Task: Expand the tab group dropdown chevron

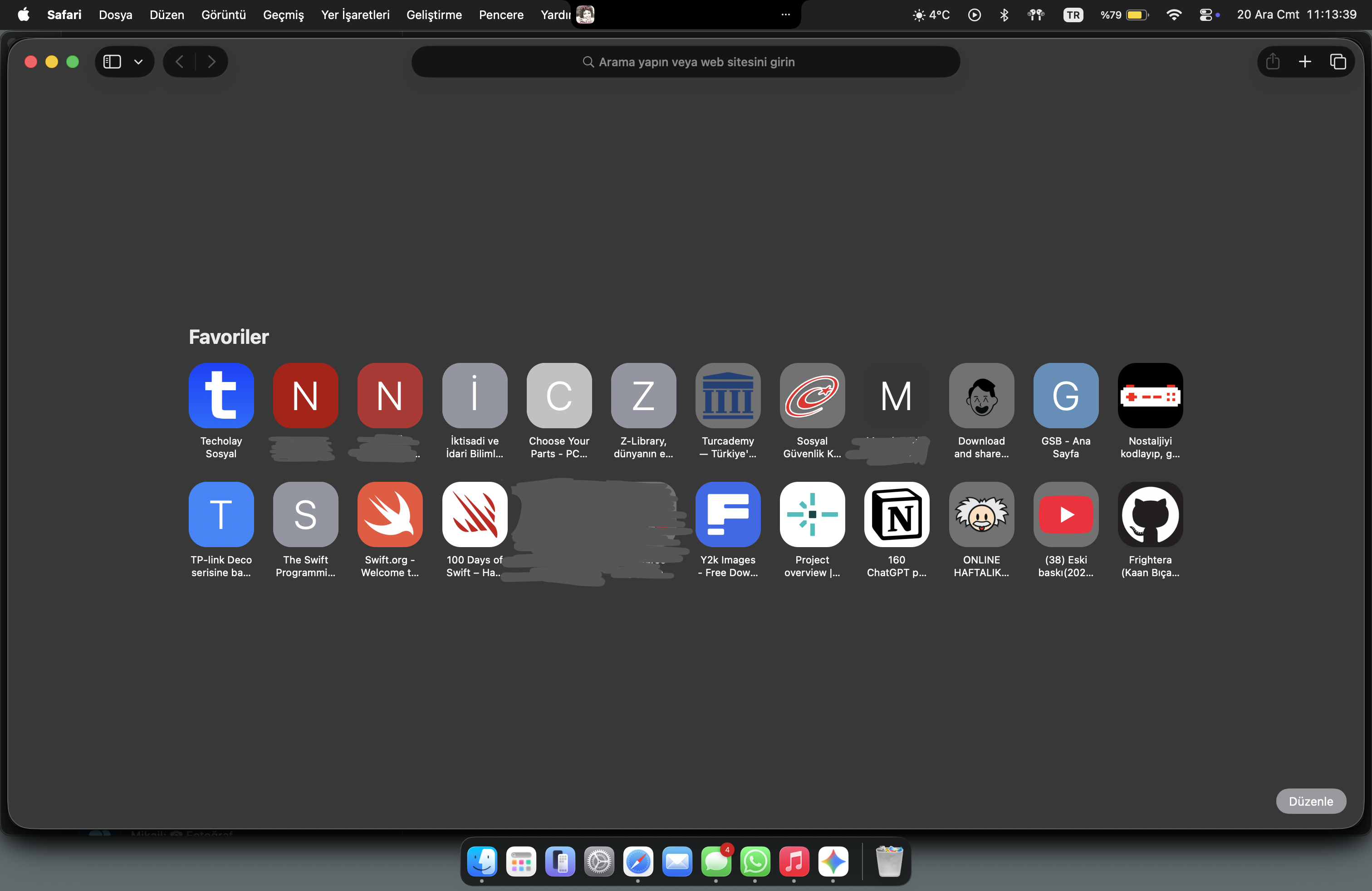Action: 138,62
